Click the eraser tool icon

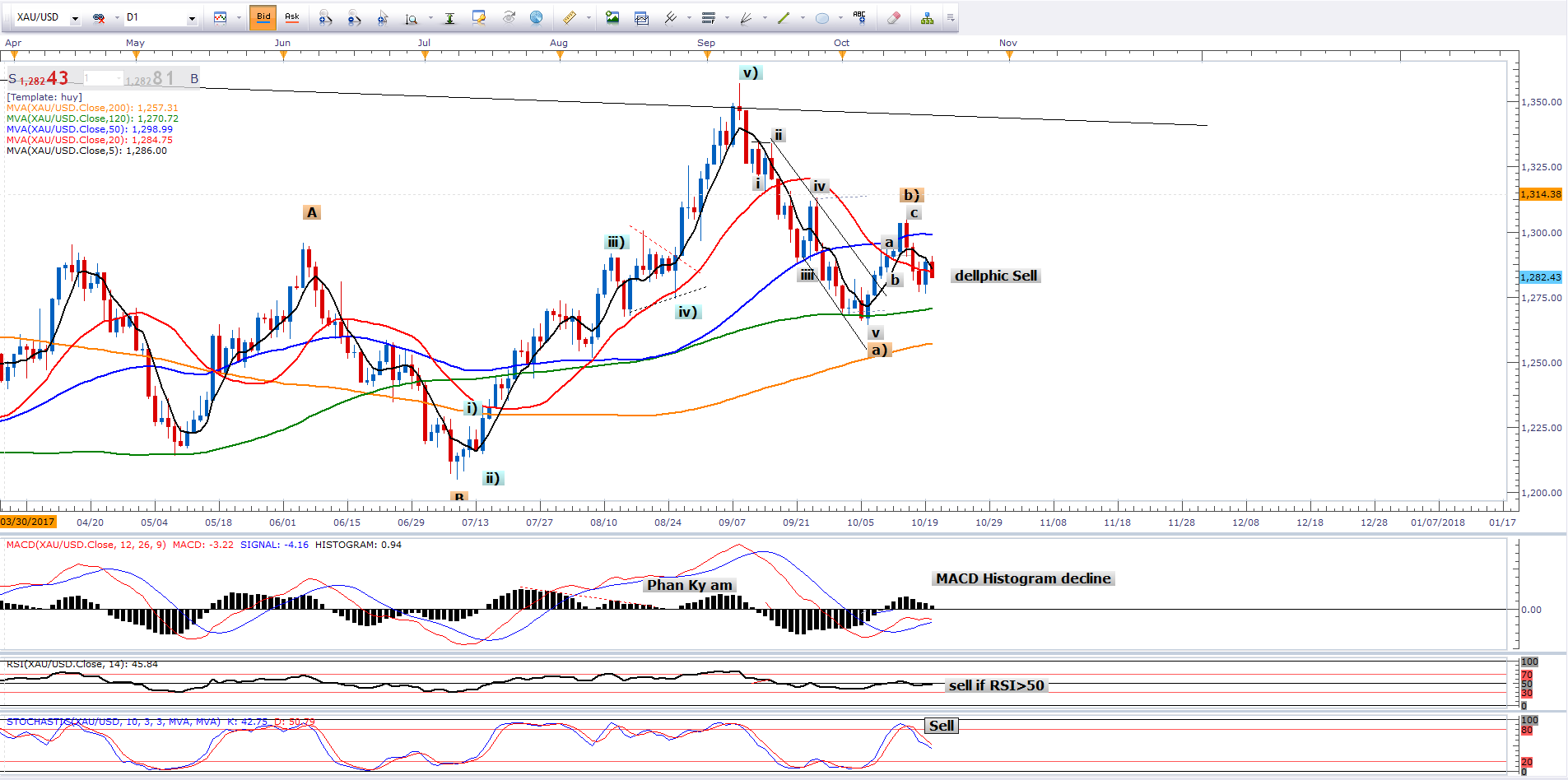894,17
